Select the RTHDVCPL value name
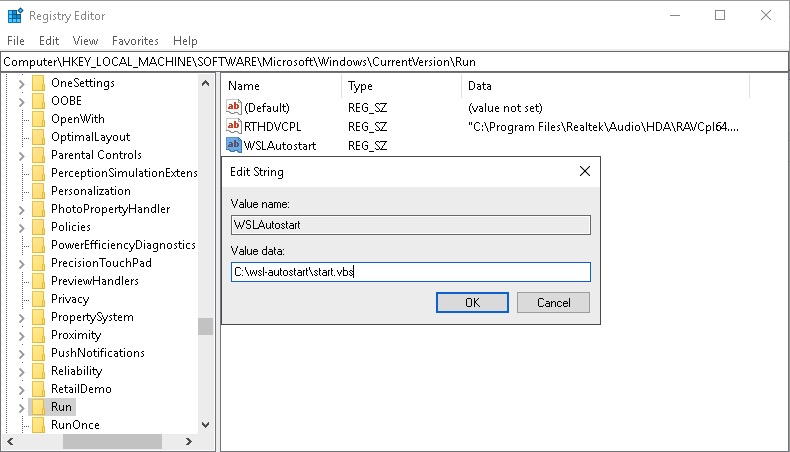Image resolution: width=790 pixels, height=452 pixels. pyautogui.click(x=273, y=126)
